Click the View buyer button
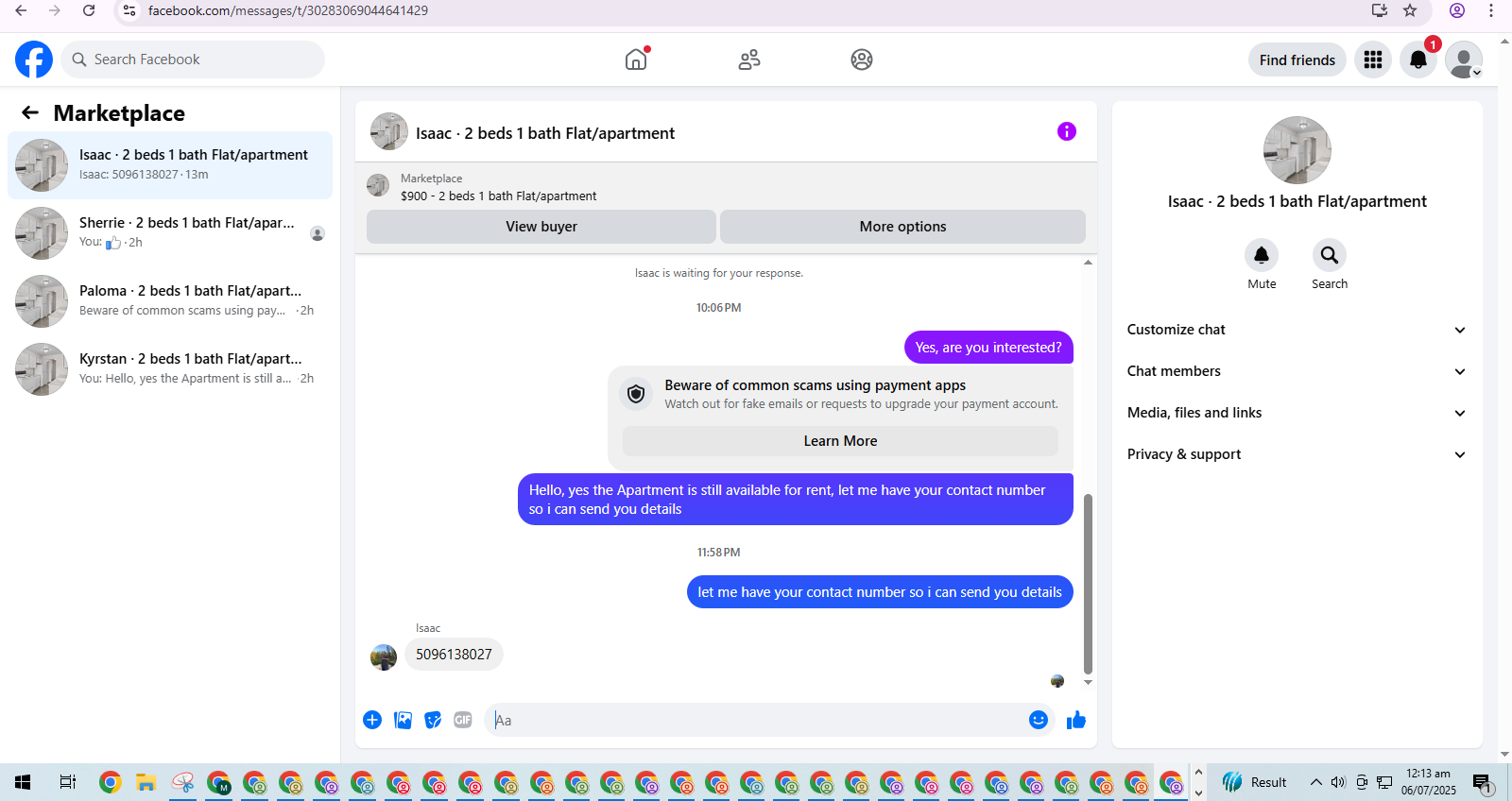This screenshot has height=801, width=1512. coord(541,227)
